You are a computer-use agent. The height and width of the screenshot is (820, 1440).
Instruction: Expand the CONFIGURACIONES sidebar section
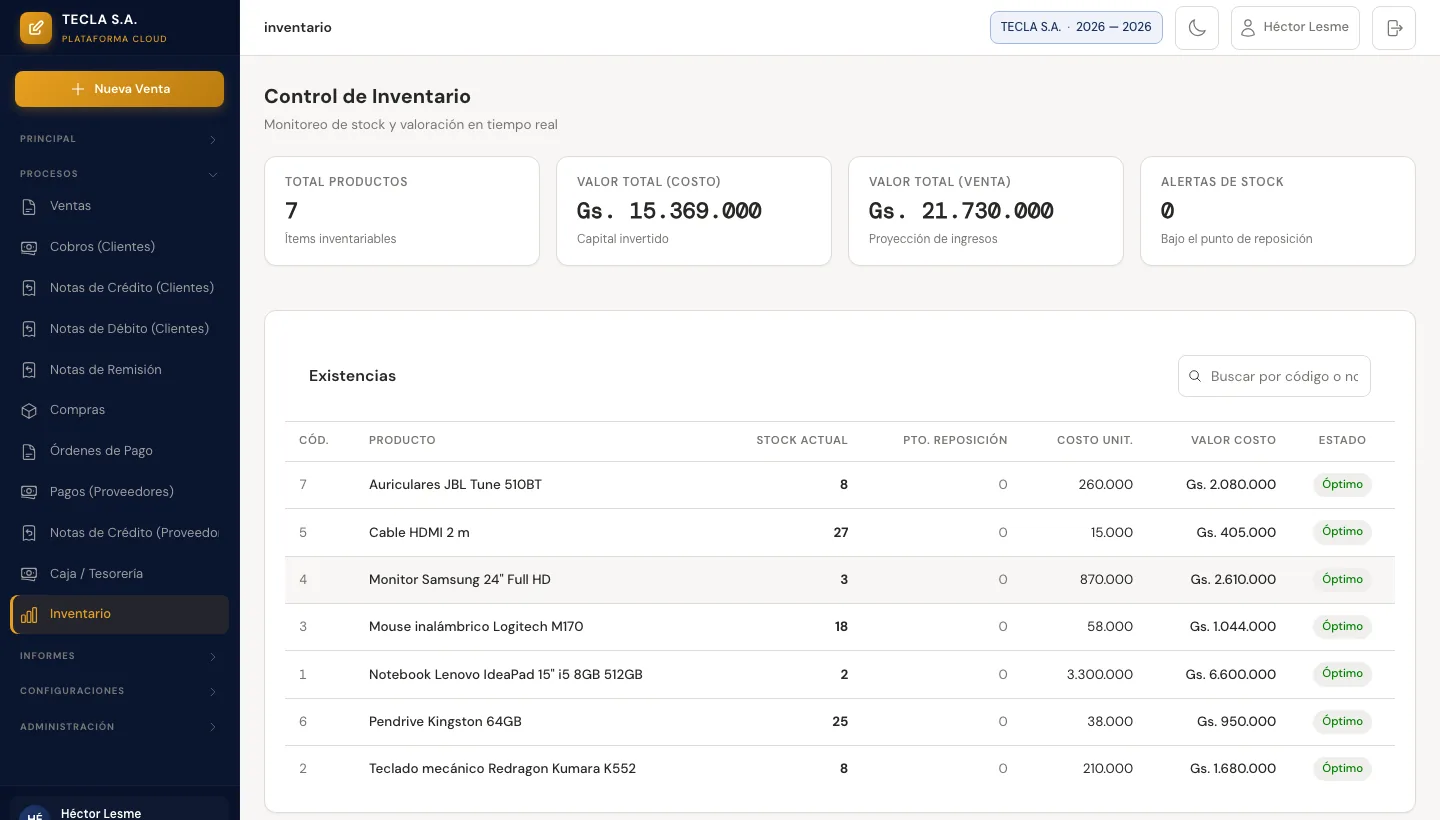[119, 691]
